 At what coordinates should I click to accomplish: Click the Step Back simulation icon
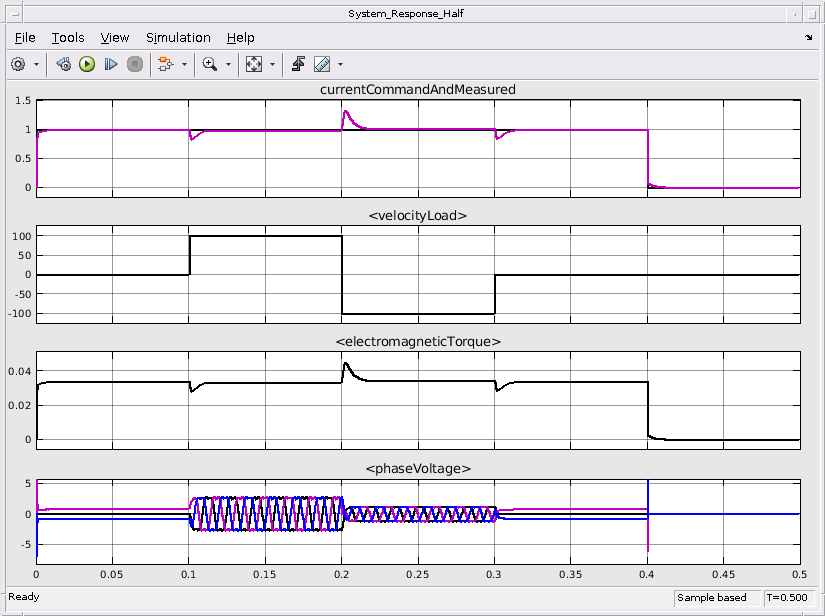pos(64,64)
